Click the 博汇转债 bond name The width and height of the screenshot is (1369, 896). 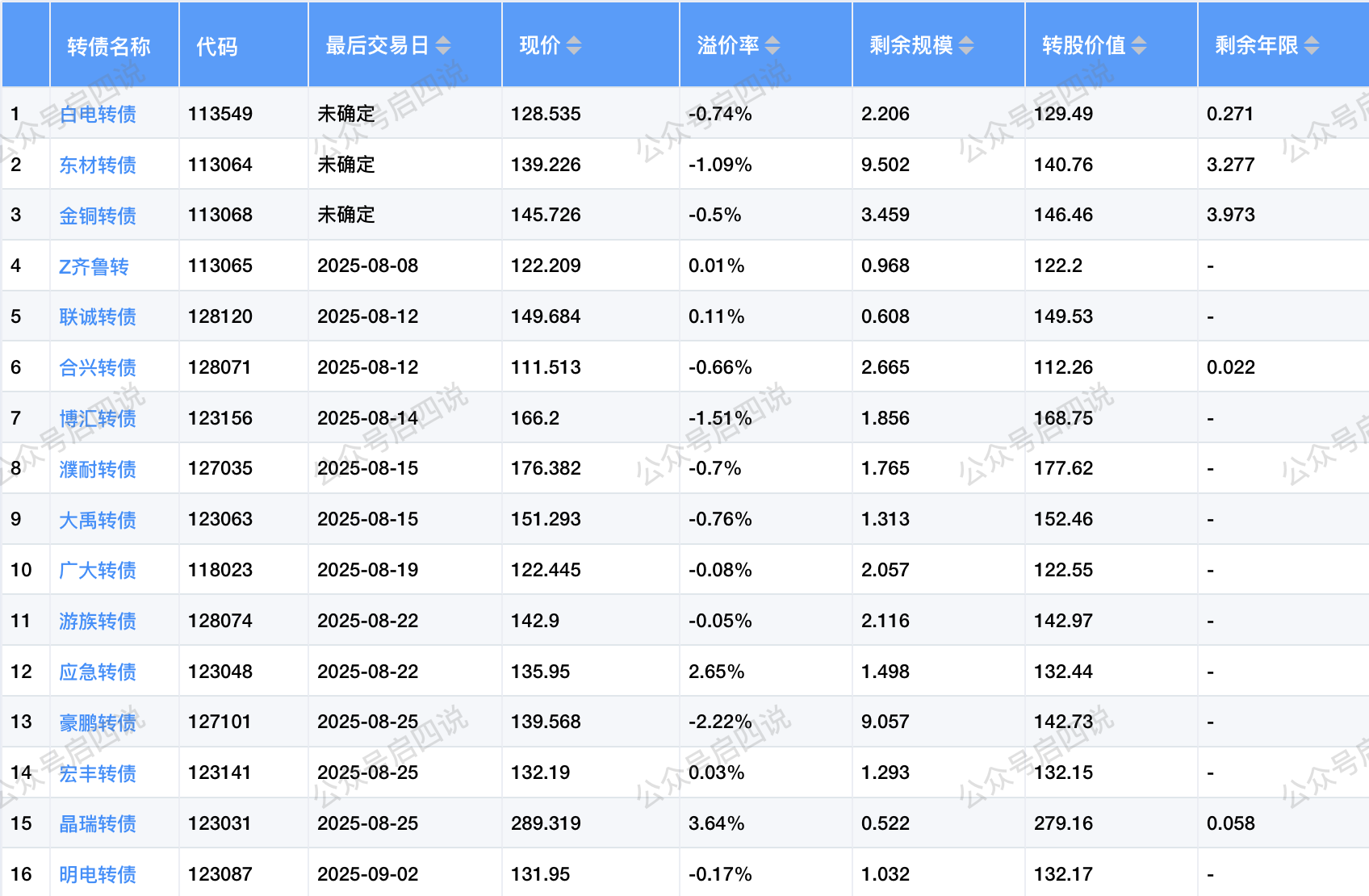(x=98, y=419)
